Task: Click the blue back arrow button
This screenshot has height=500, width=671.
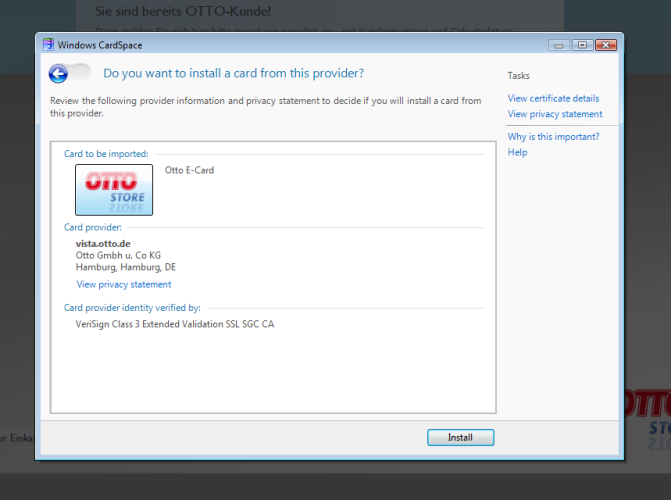Action: [58, 74]
